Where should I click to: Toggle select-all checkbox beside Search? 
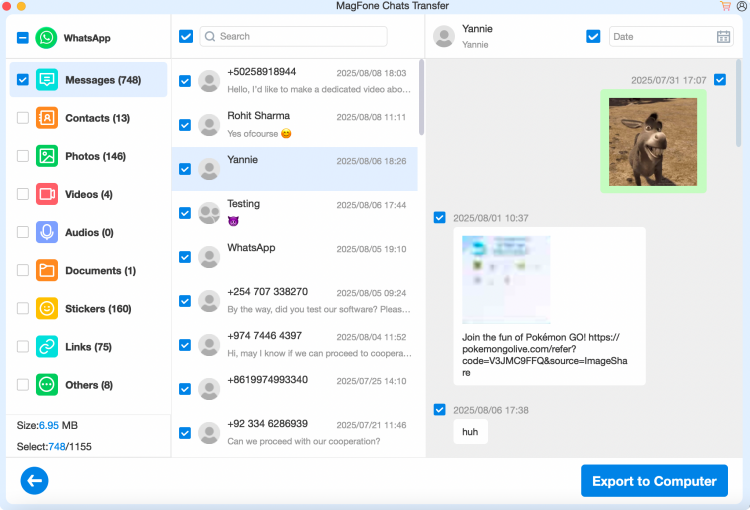tap(186, 36)
